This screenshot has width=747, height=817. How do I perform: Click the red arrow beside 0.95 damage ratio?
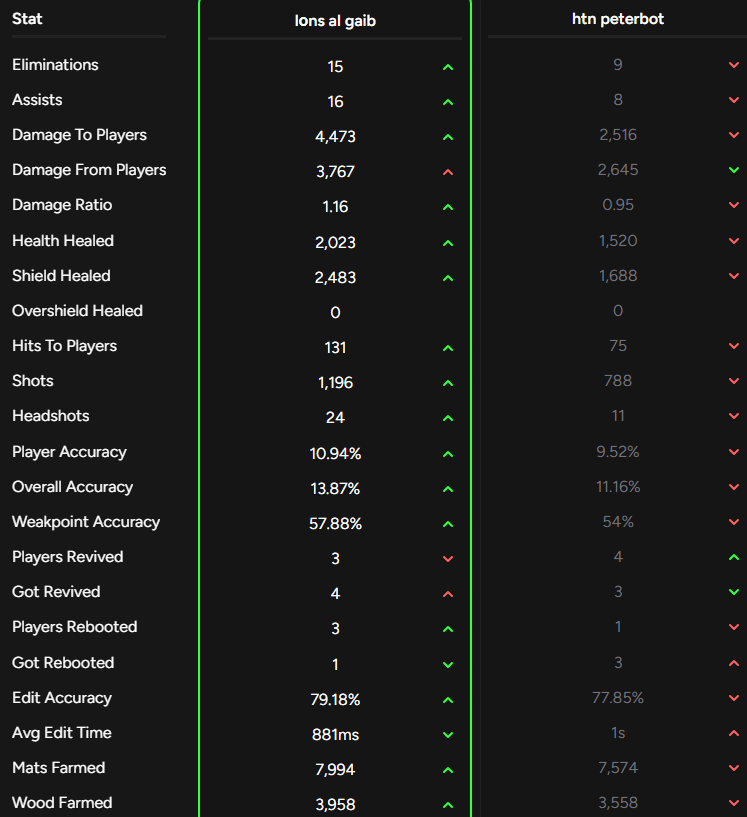click(733, 205)
